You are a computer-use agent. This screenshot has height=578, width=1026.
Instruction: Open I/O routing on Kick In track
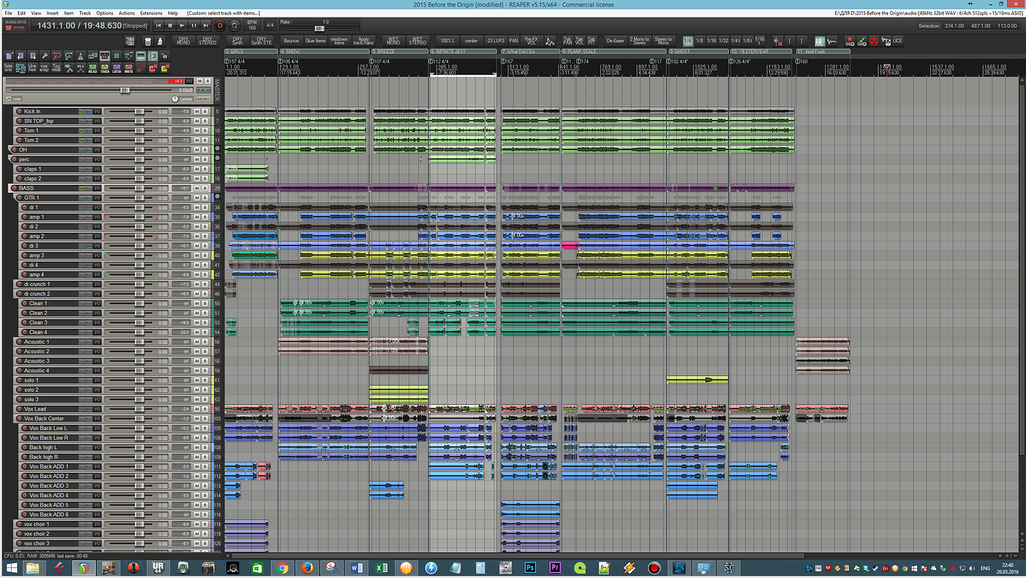click(97, 111)
